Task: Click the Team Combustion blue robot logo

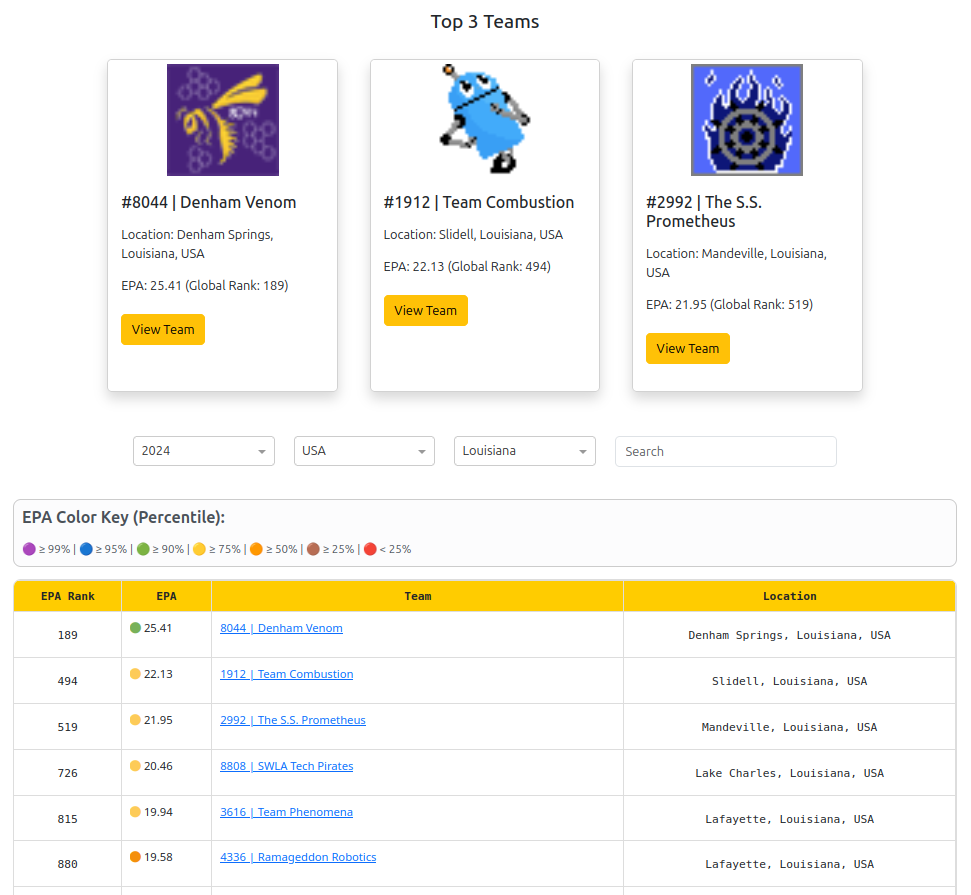Action: (484, 120)
